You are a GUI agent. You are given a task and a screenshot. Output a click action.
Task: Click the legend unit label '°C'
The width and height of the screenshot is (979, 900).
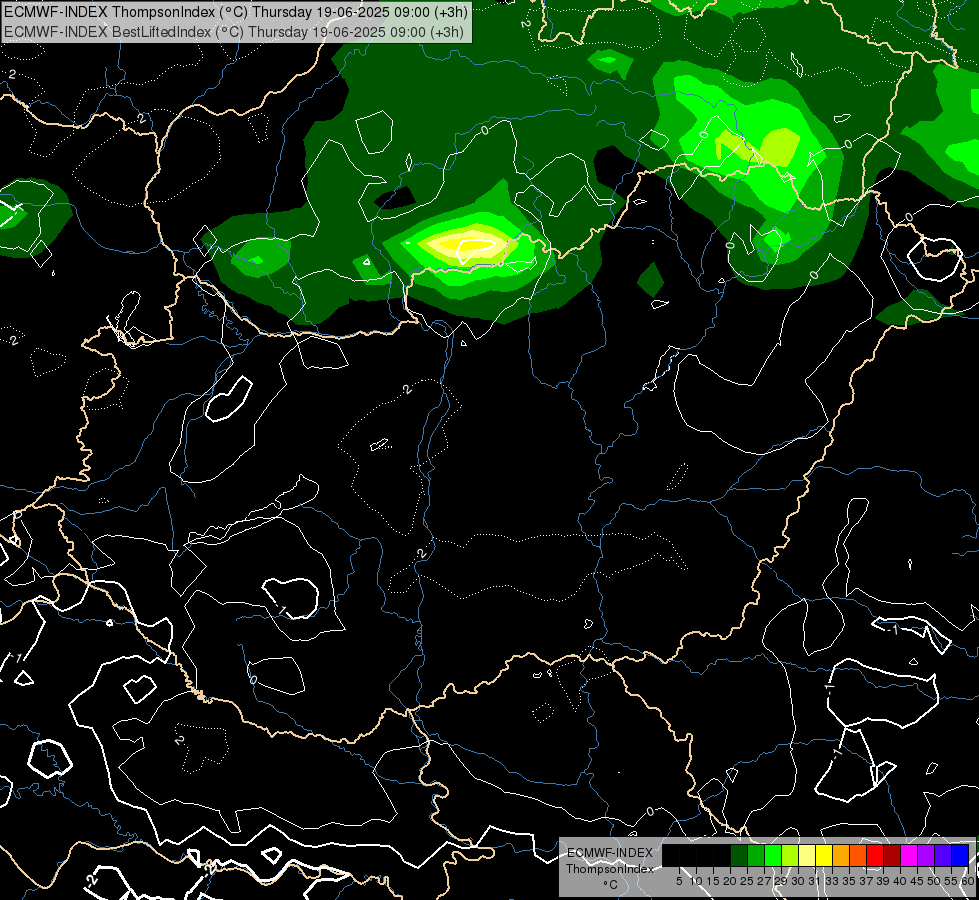pyautogui.click(x=611, y=885)
